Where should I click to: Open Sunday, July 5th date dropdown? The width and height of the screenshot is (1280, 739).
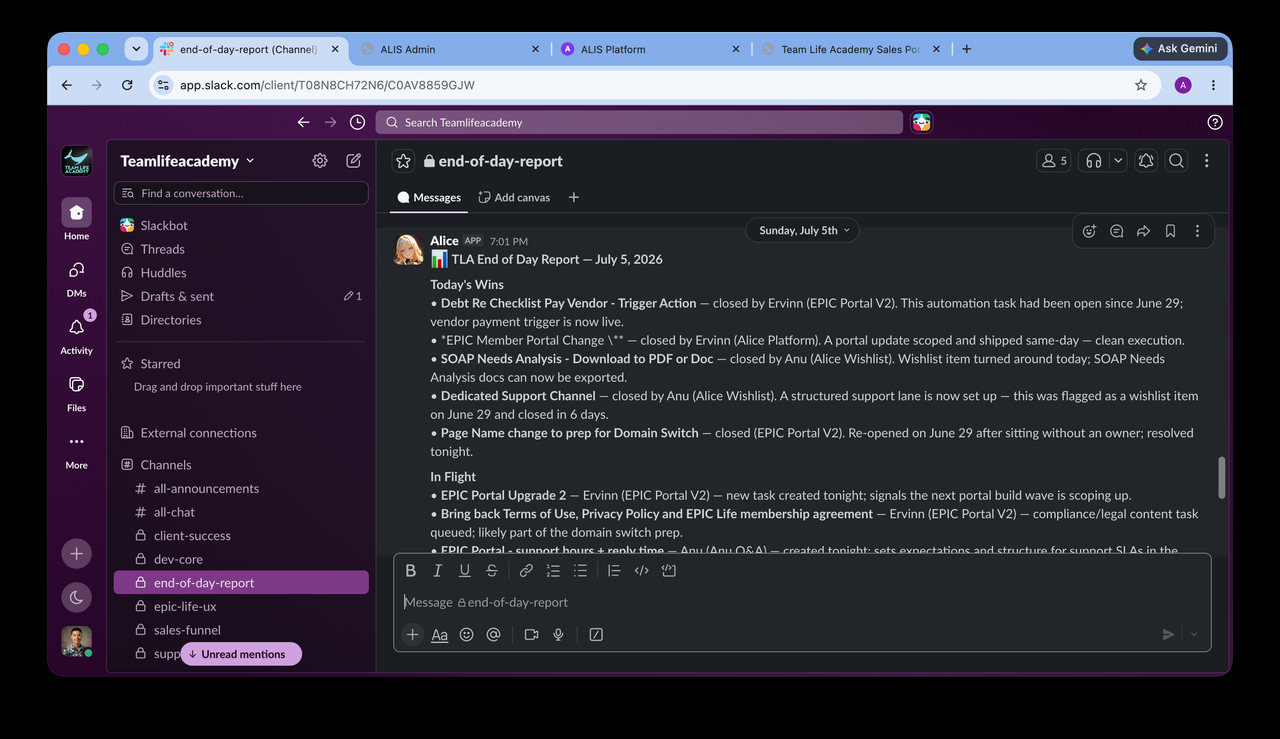click(x=804, y=230)
